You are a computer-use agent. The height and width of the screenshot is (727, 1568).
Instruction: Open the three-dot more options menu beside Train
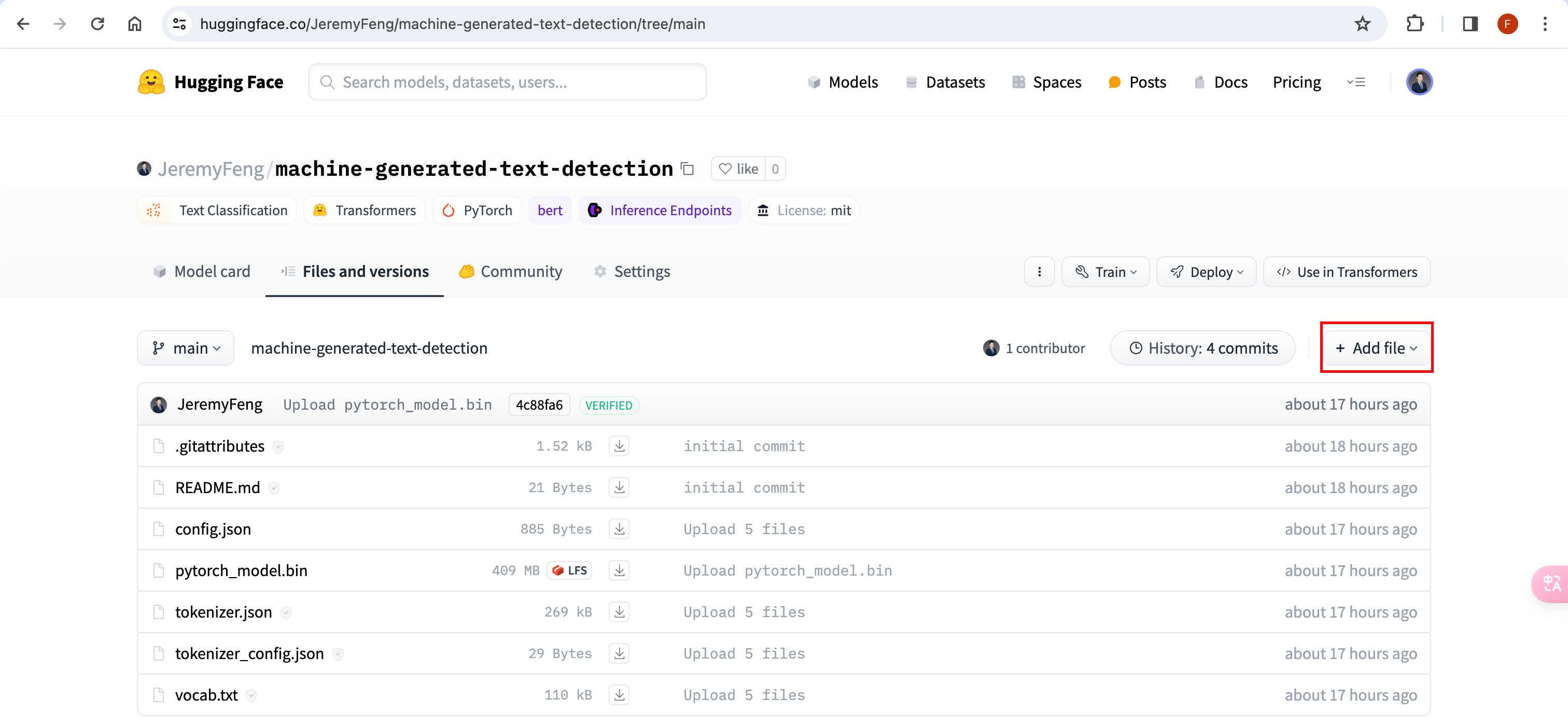pyautogui.click(x=1039, y=272)
